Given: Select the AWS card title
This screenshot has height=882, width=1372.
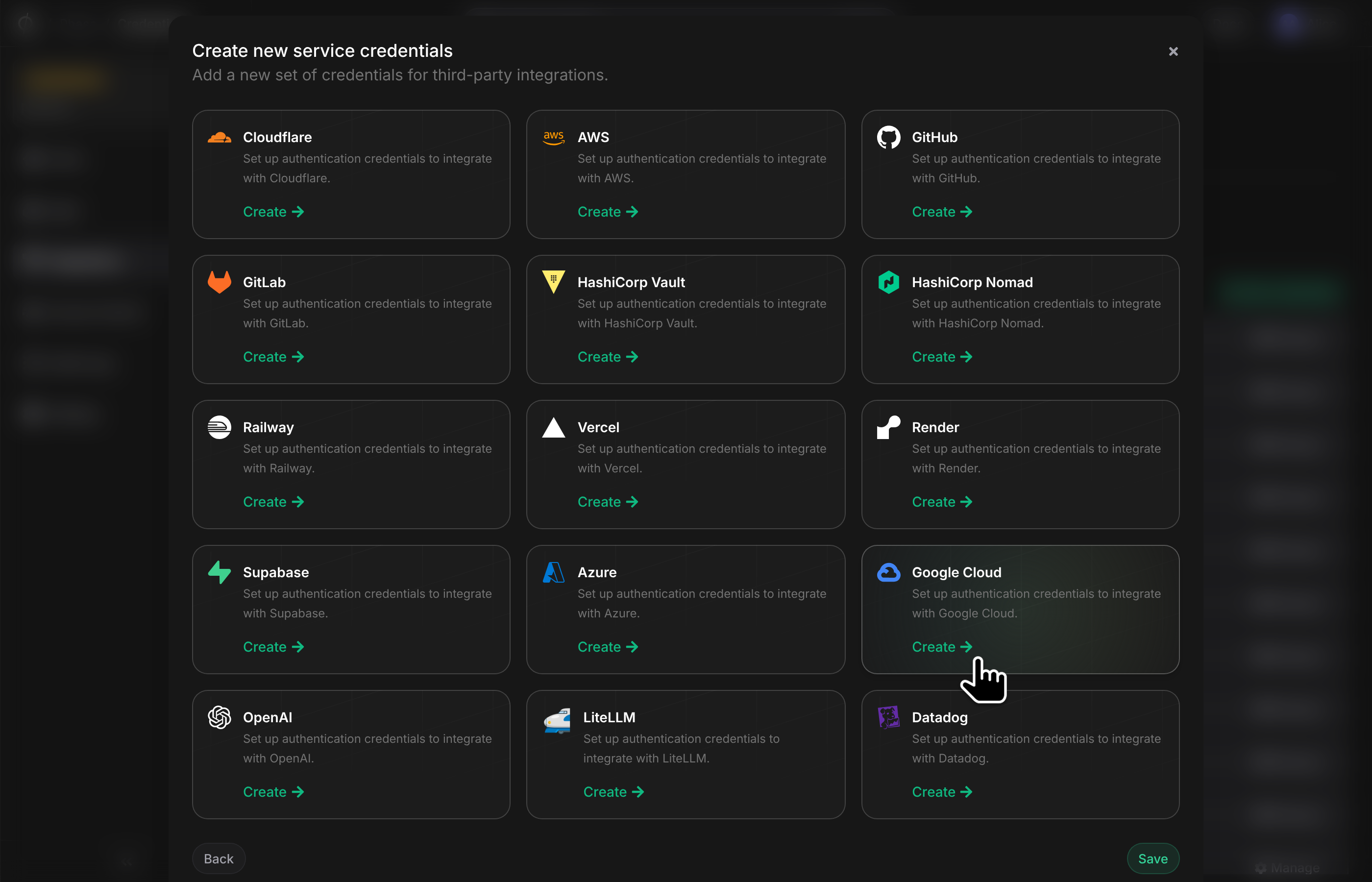Looking at the screenshot, I should click(593, 138).
